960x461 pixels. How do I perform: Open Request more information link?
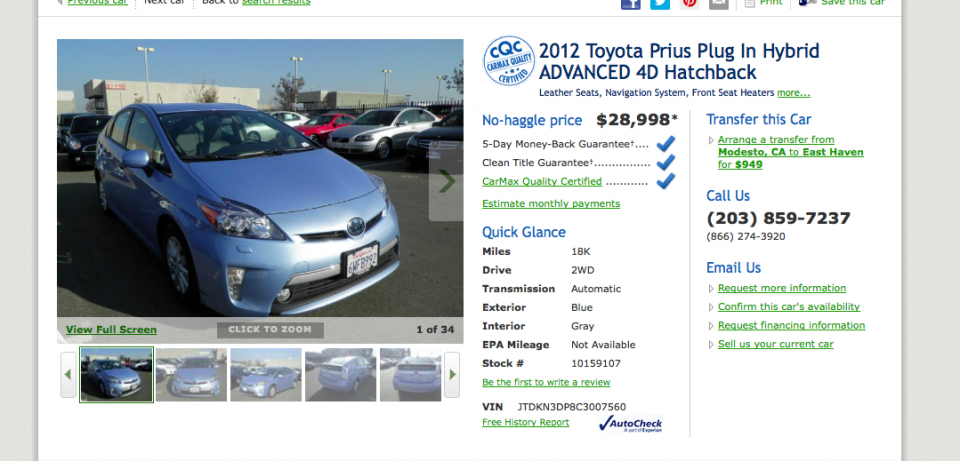[782, 288]
